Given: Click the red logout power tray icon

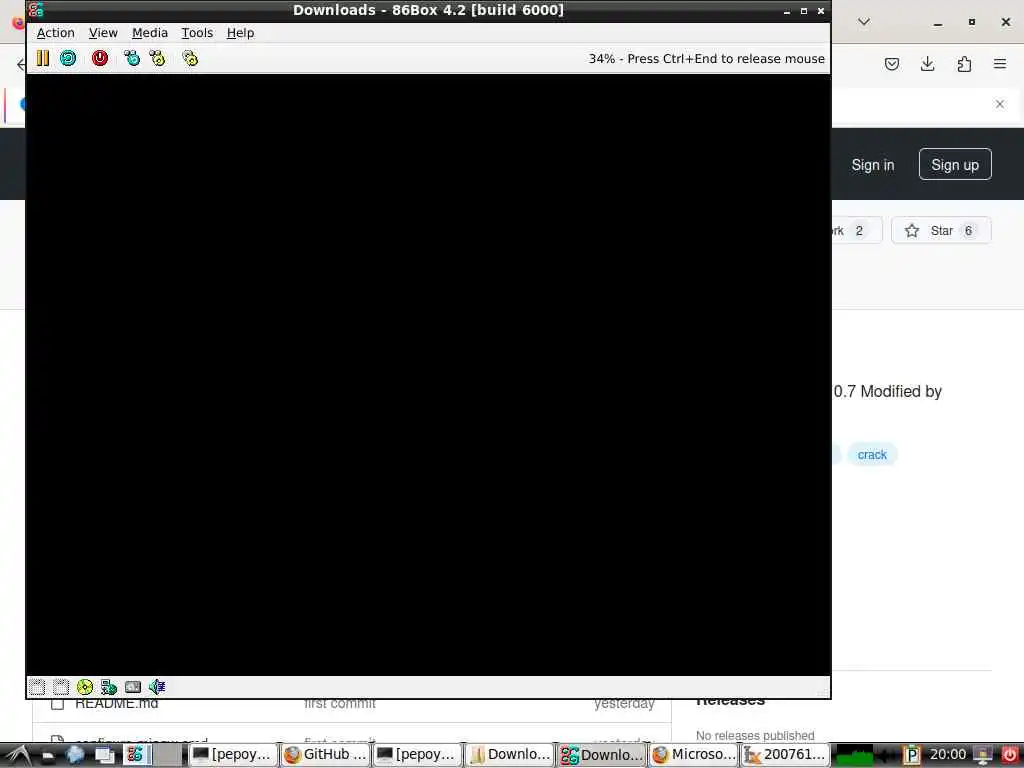Looking at the screenshot, I should [x=1009, y=756].
